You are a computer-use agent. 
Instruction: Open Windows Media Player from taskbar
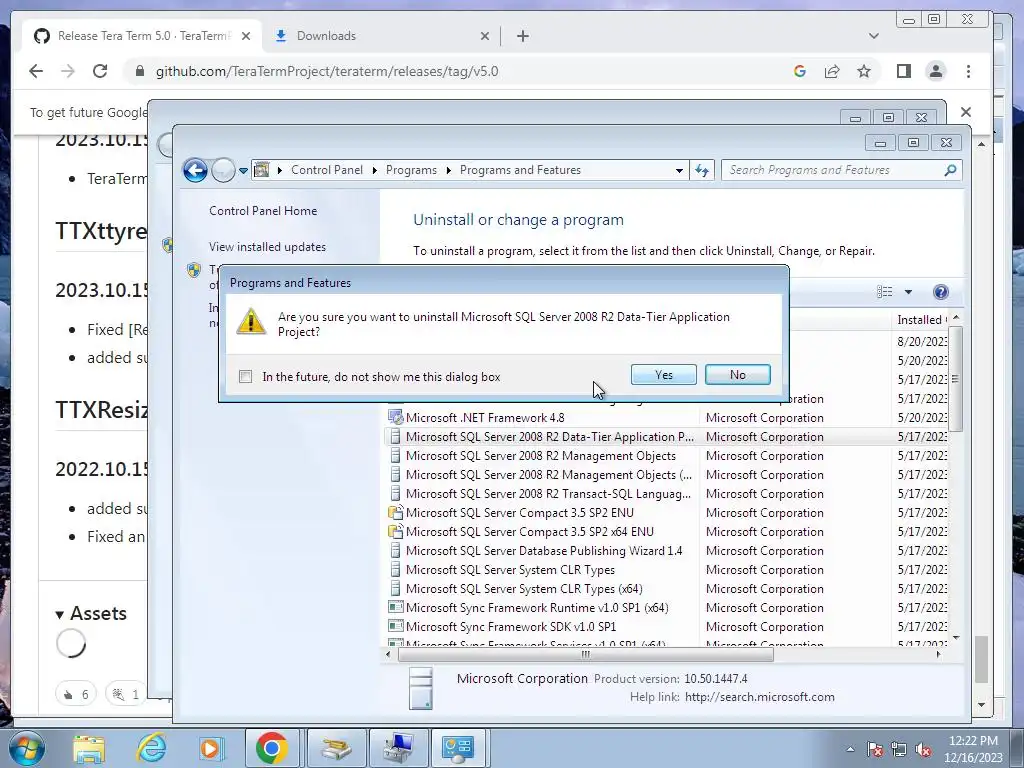[x=210, y=748]
